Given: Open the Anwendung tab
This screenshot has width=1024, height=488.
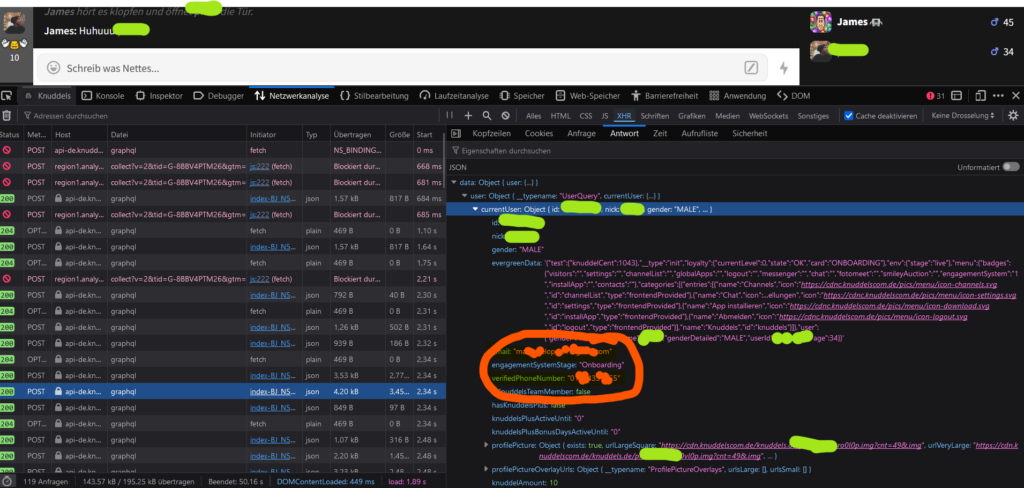Looking at the screenshot, I should click(x=737, y=96).
